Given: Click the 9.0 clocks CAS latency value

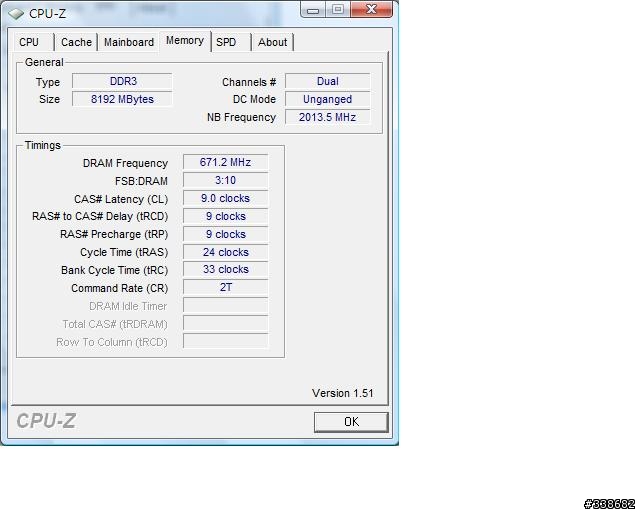Looking at the screenshot, I should pos(225,198).
